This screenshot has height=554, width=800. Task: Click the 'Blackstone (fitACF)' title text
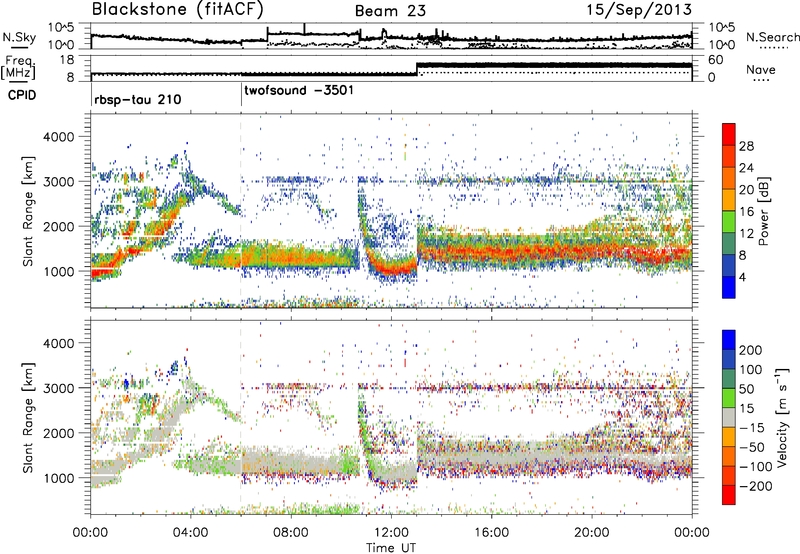point(177,9)
